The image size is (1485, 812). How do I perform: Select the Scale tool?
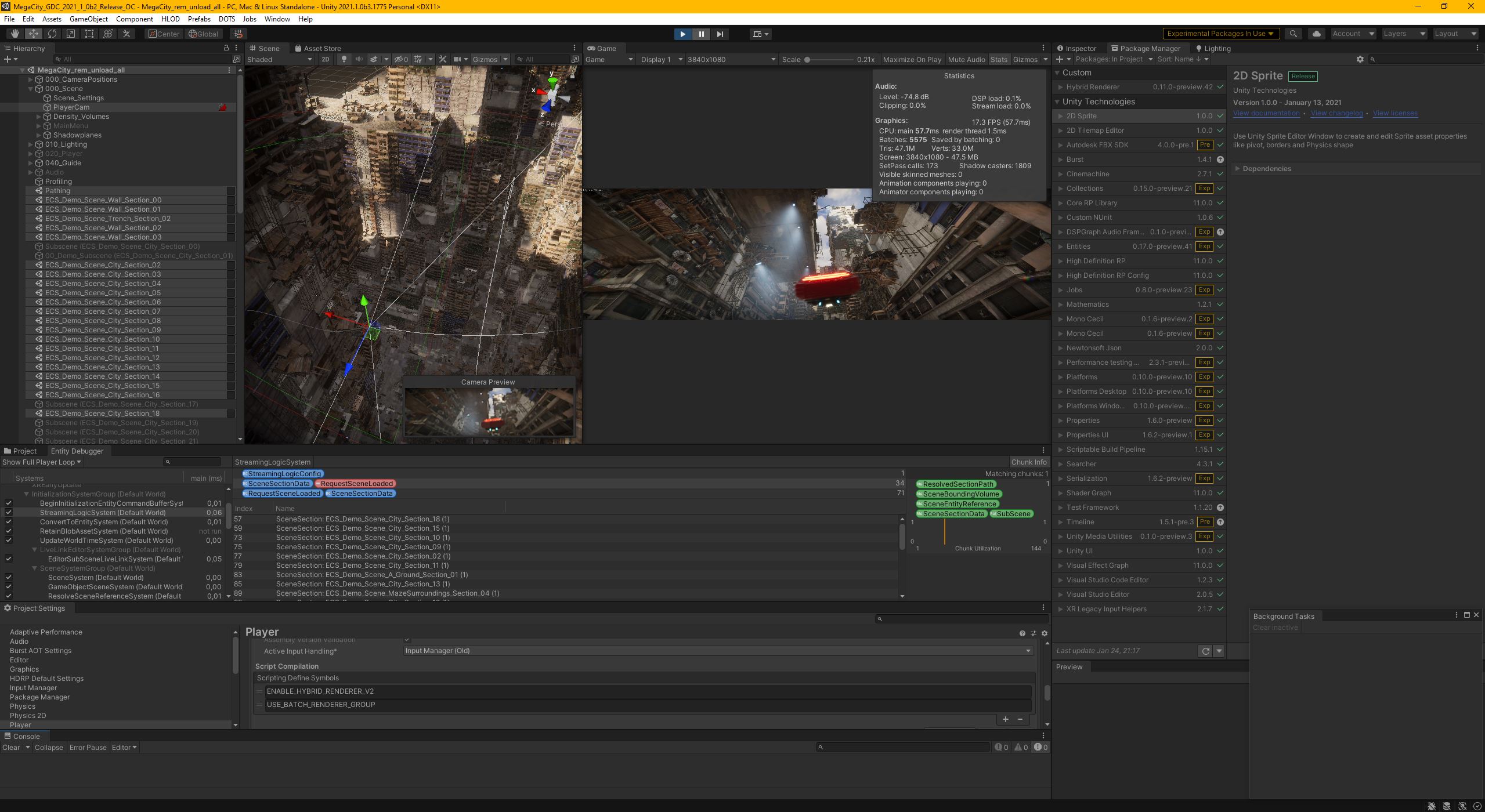[70, 34]
